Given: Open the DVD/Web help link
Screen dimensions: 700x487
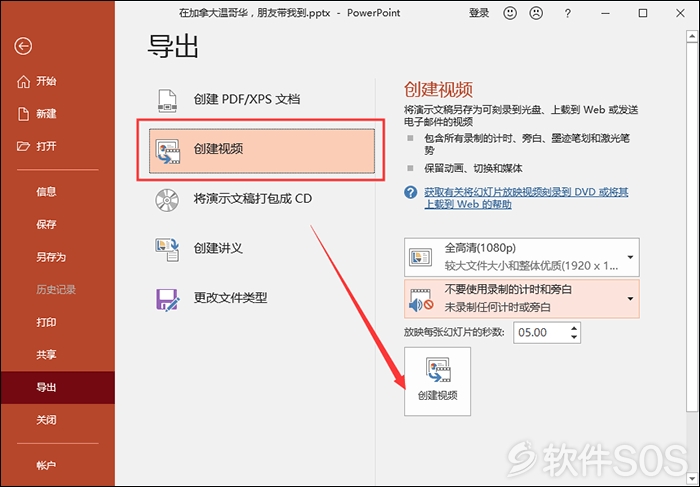Looking at the screenshot, I should [526, 198].
